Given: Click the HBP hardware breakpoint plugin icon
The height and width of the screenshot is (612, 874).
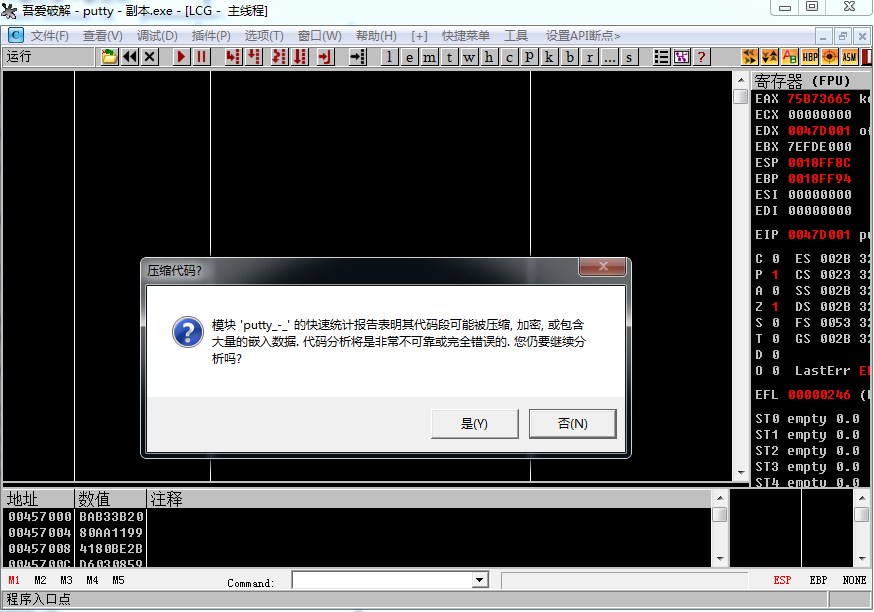Looking at the screenshot, I should coord(809,57).
